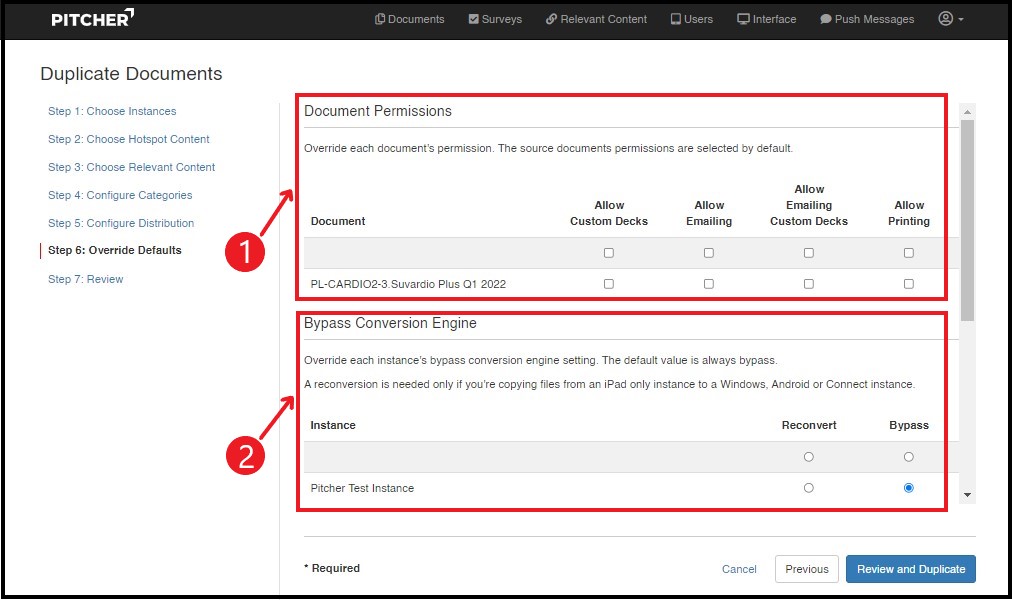This screenshot has width=1012, height=600.
Task: Enable Allow Custom Decks for PL-CARDIO2-3 document
Action: [609, 284]
